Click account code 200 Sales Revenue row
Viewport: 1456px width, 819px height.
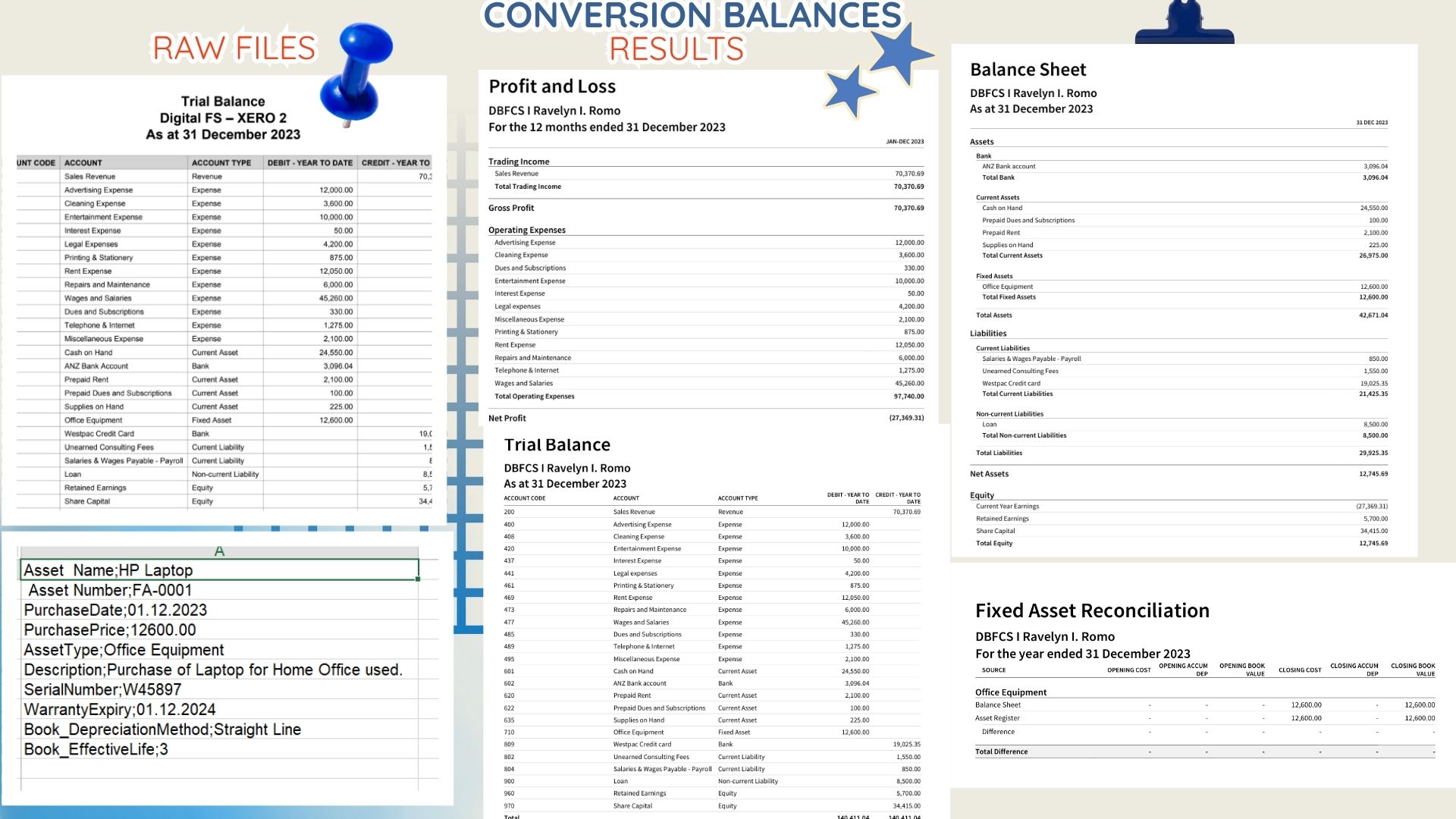click(x=712, y=513)
